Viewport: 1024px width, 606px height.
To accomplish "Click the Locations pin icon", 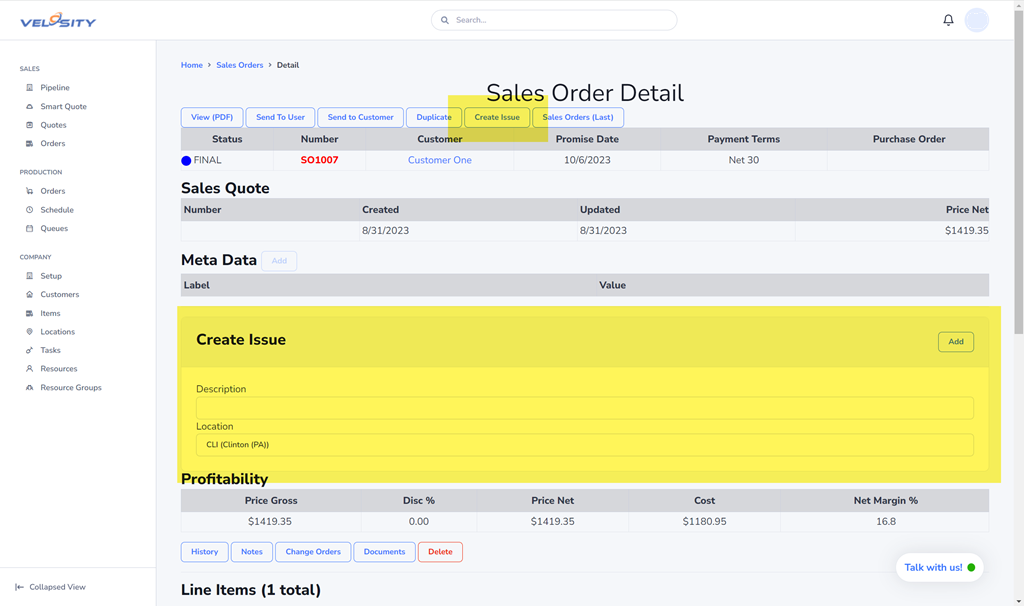I will [x=30, y=332].
